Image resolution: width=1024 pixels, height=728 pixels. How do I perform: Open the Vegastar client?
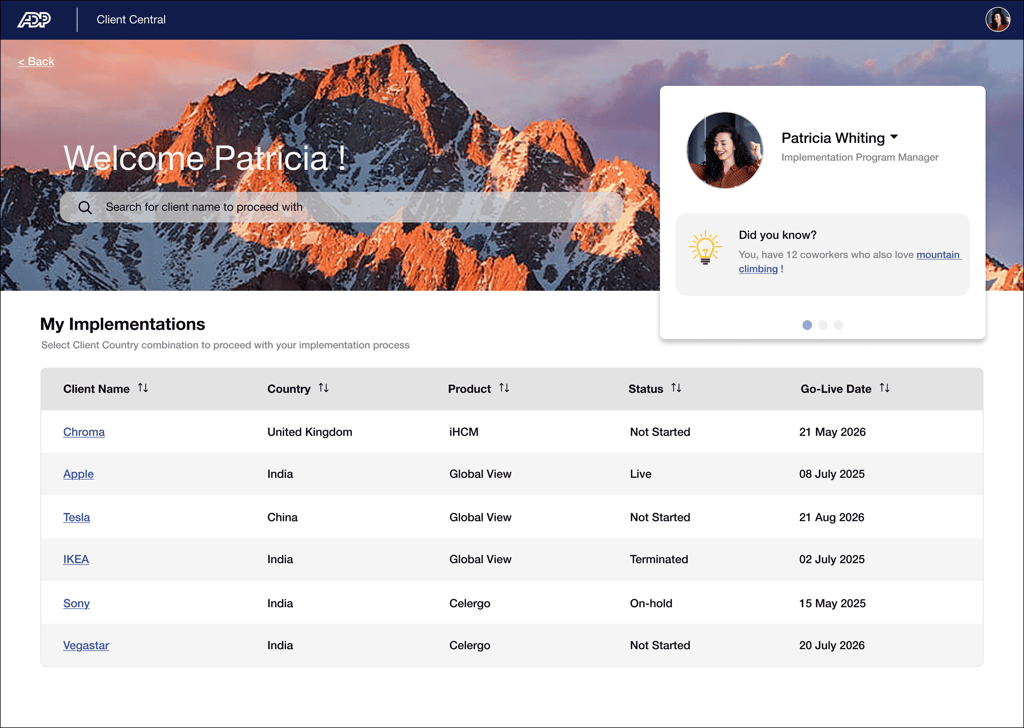(x=86, y=645)
